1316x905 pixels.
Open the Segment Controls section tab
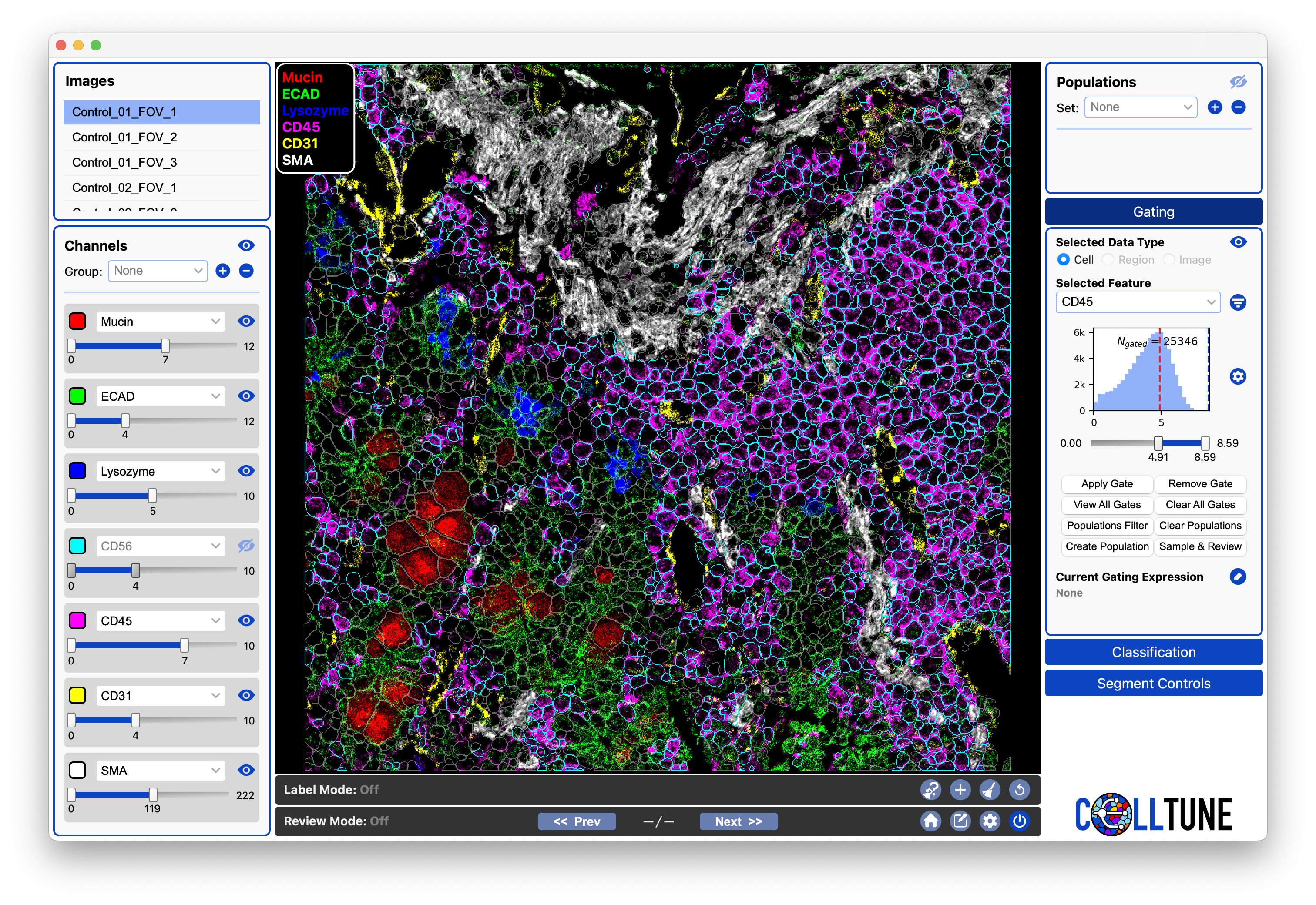tap(1153, 683)
